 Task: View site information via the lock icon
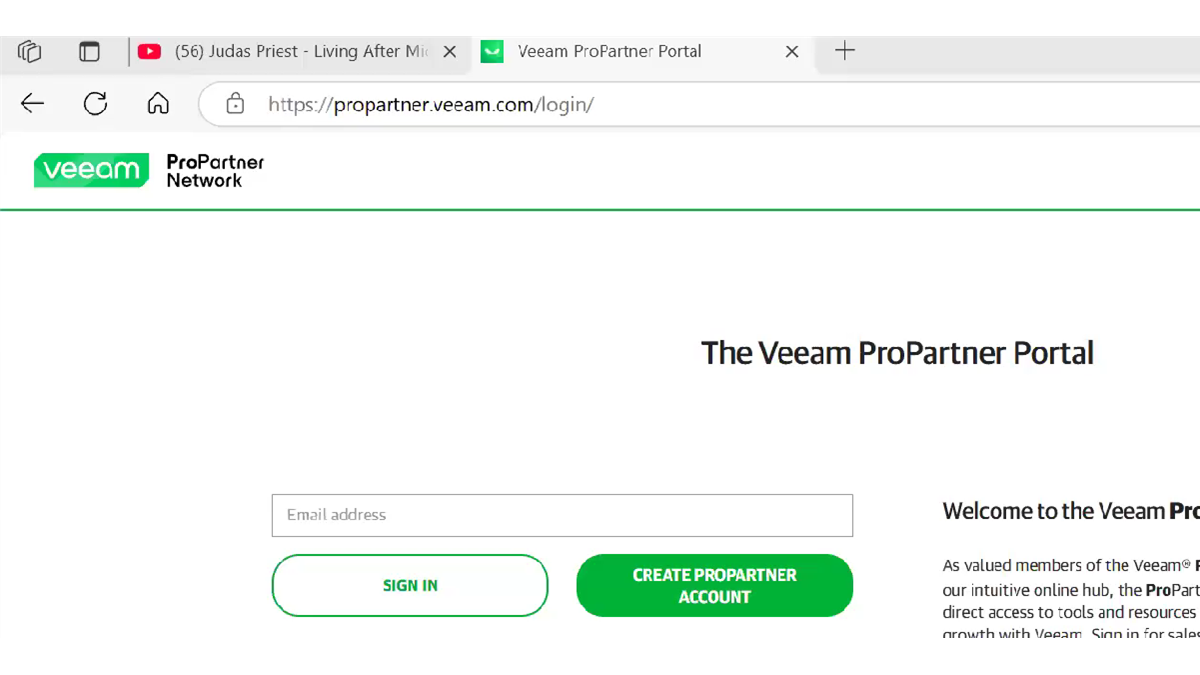point(235,104)
